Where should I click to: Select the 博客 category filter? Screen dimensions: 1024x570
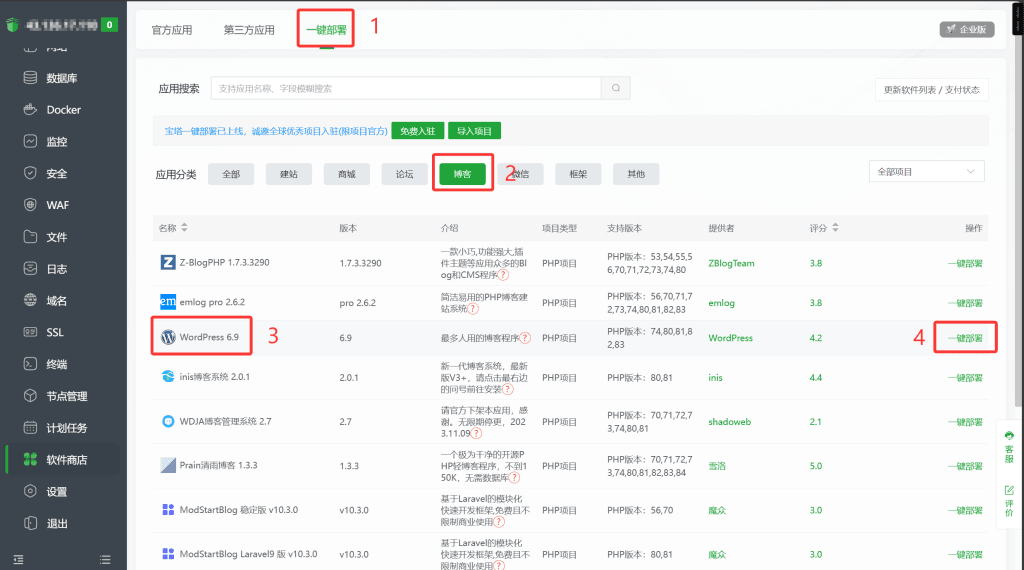click(x=462, y=174)
